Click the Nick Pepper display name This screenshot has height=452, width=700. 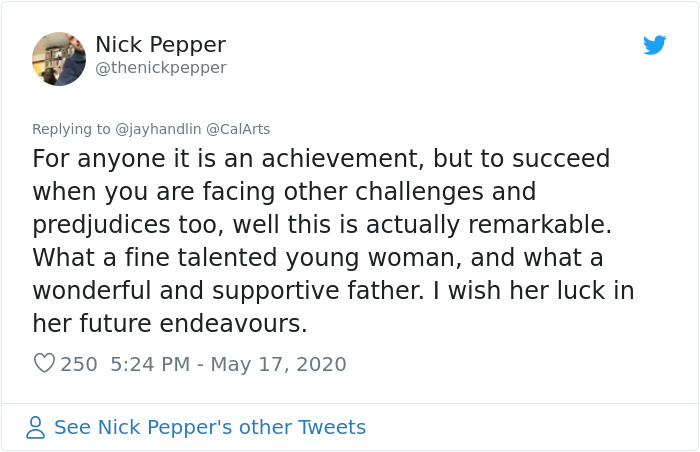(x=160, y=45)
